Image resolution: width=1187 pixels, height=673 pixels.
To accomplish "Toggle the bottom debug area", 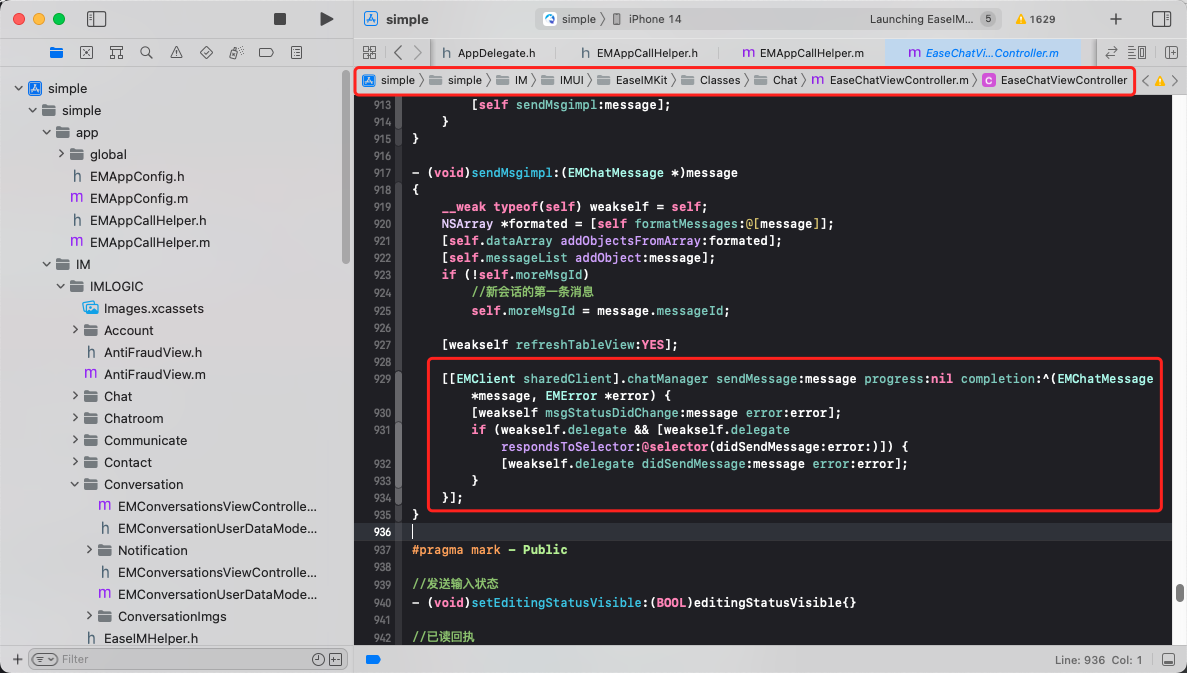I will pyautogui.click(x=1168, y=660).
